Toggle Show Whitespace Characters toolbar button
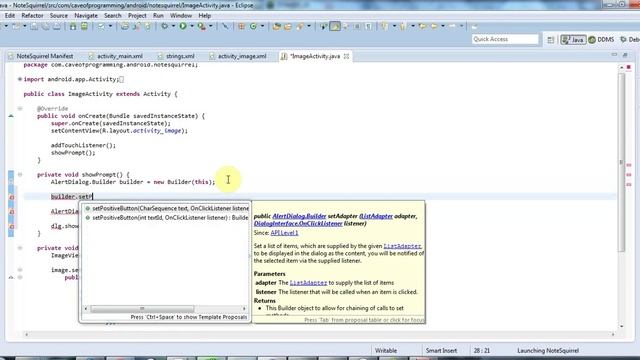This screenshot has height=360, width=640. point(368,27)
